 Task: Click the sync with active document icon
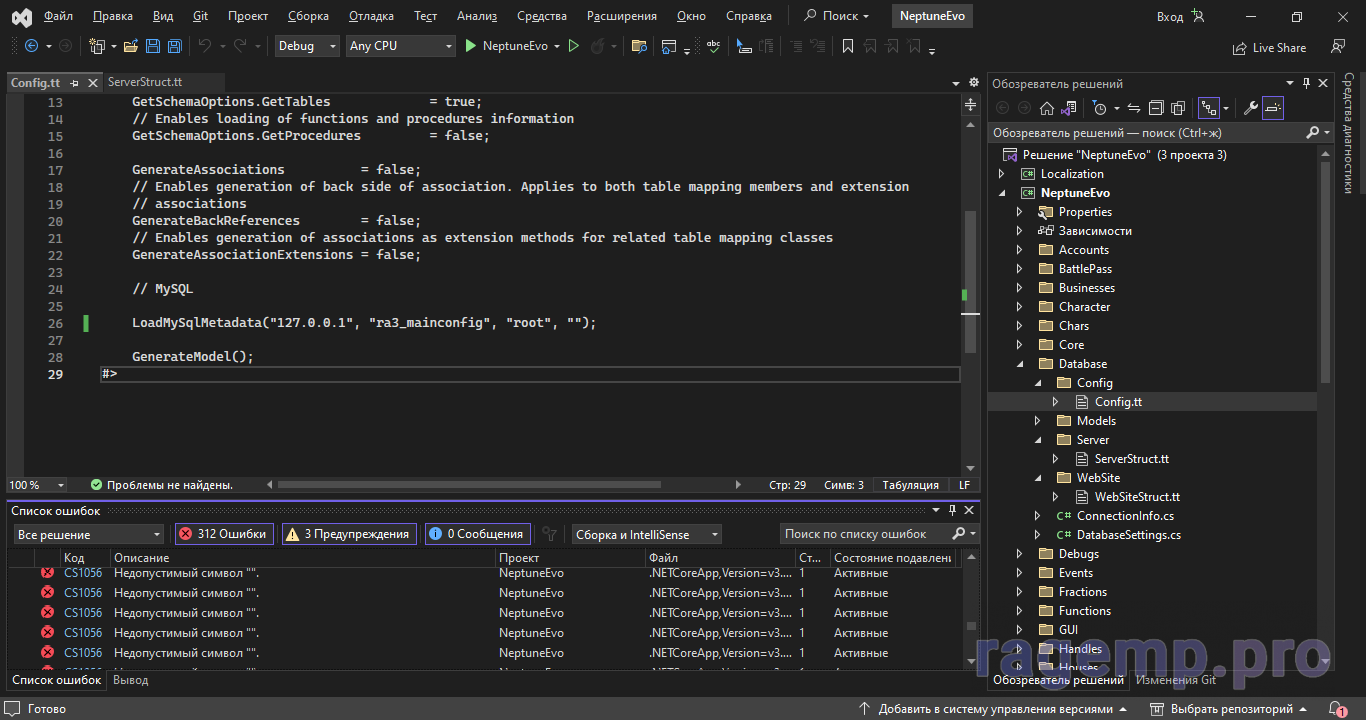1134,108
